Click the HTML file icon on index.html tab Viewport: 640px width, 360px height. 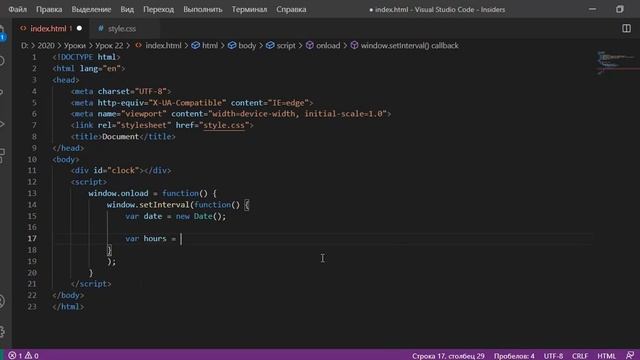pos(23,28)
